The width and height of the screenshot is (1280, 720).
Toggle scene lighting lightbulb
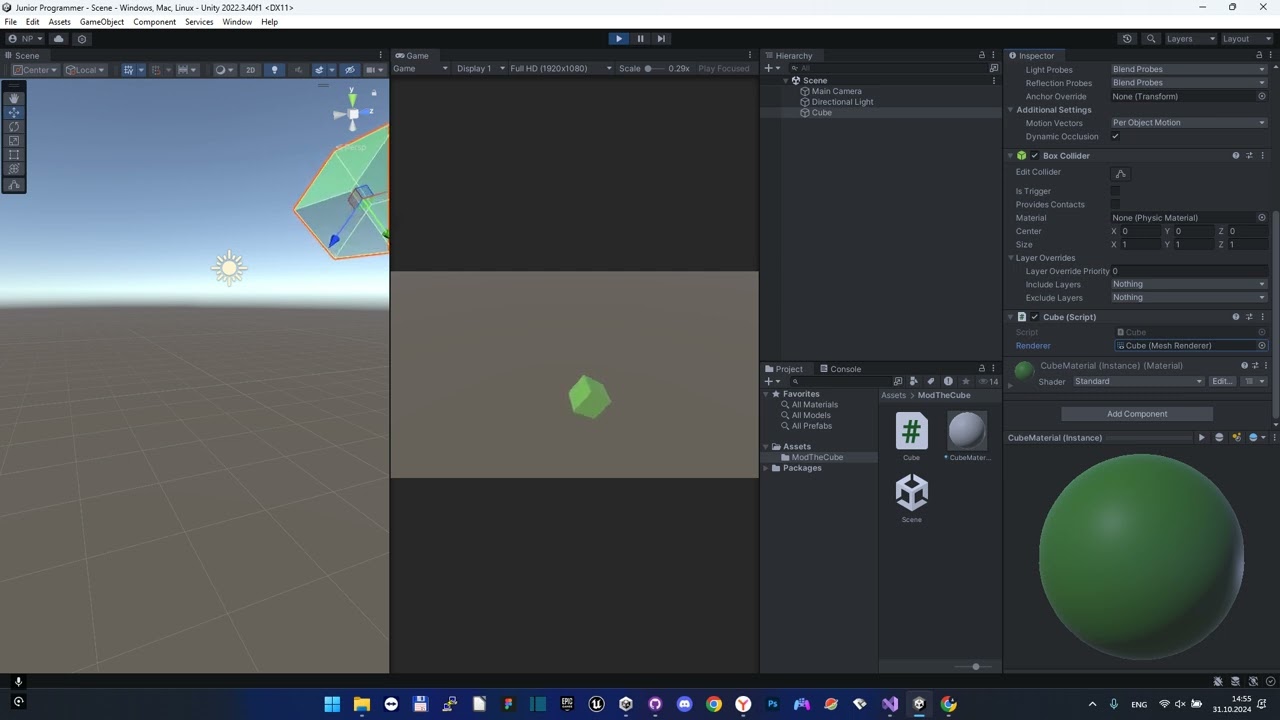point(275,70)
